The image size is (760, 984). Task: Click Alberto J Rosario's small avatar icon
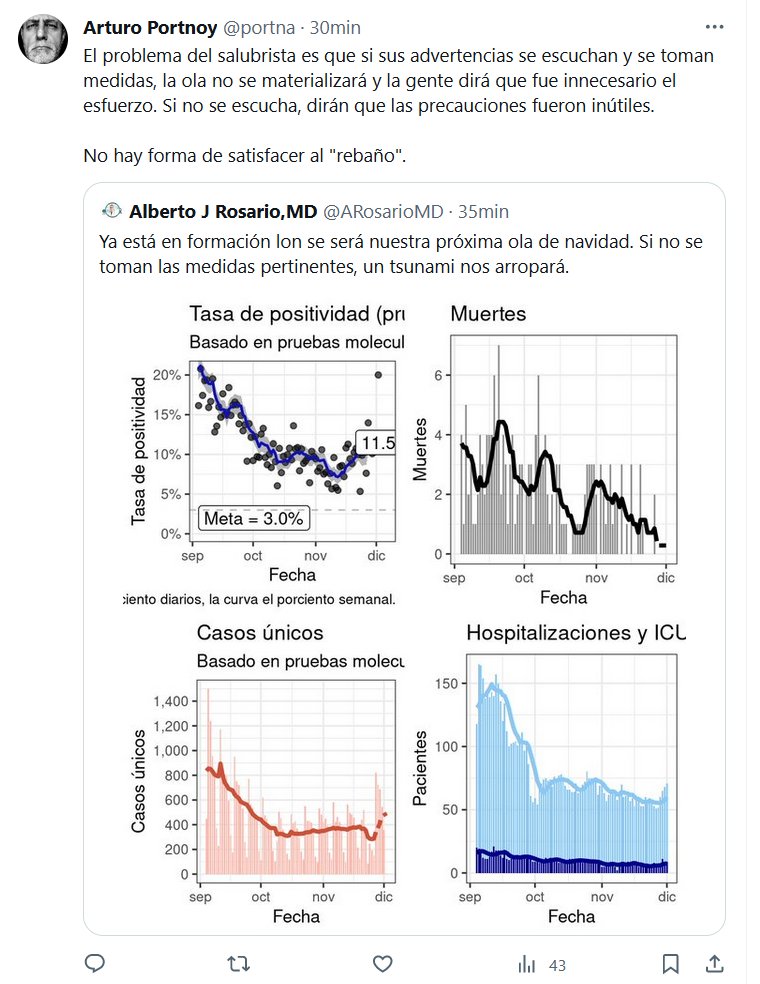click(x=111, y=211)
